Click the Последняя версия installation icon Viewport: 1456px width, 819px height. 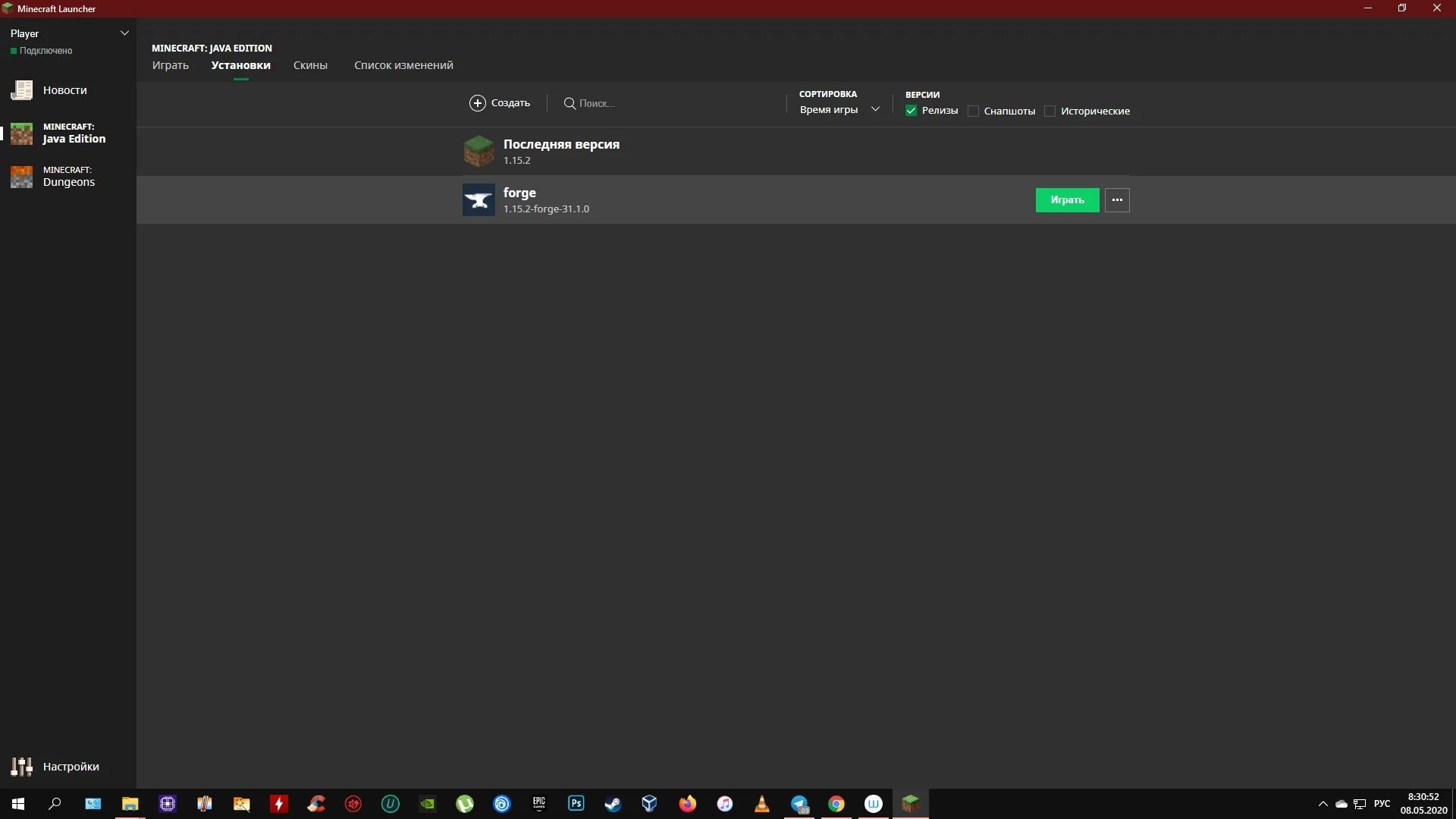click(478, 150)
